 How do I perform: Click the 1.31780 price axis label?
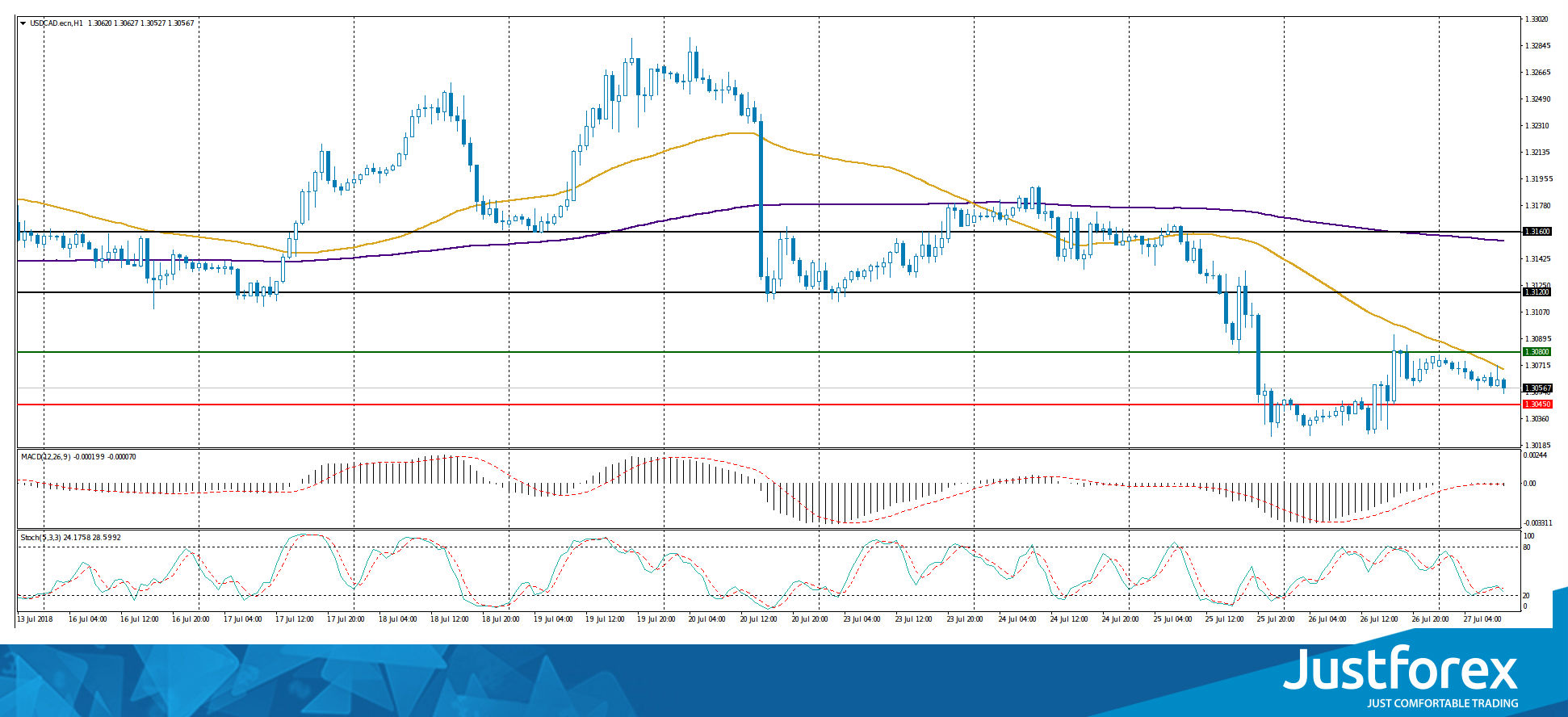pyautogui.click(x=1537, y=206)
